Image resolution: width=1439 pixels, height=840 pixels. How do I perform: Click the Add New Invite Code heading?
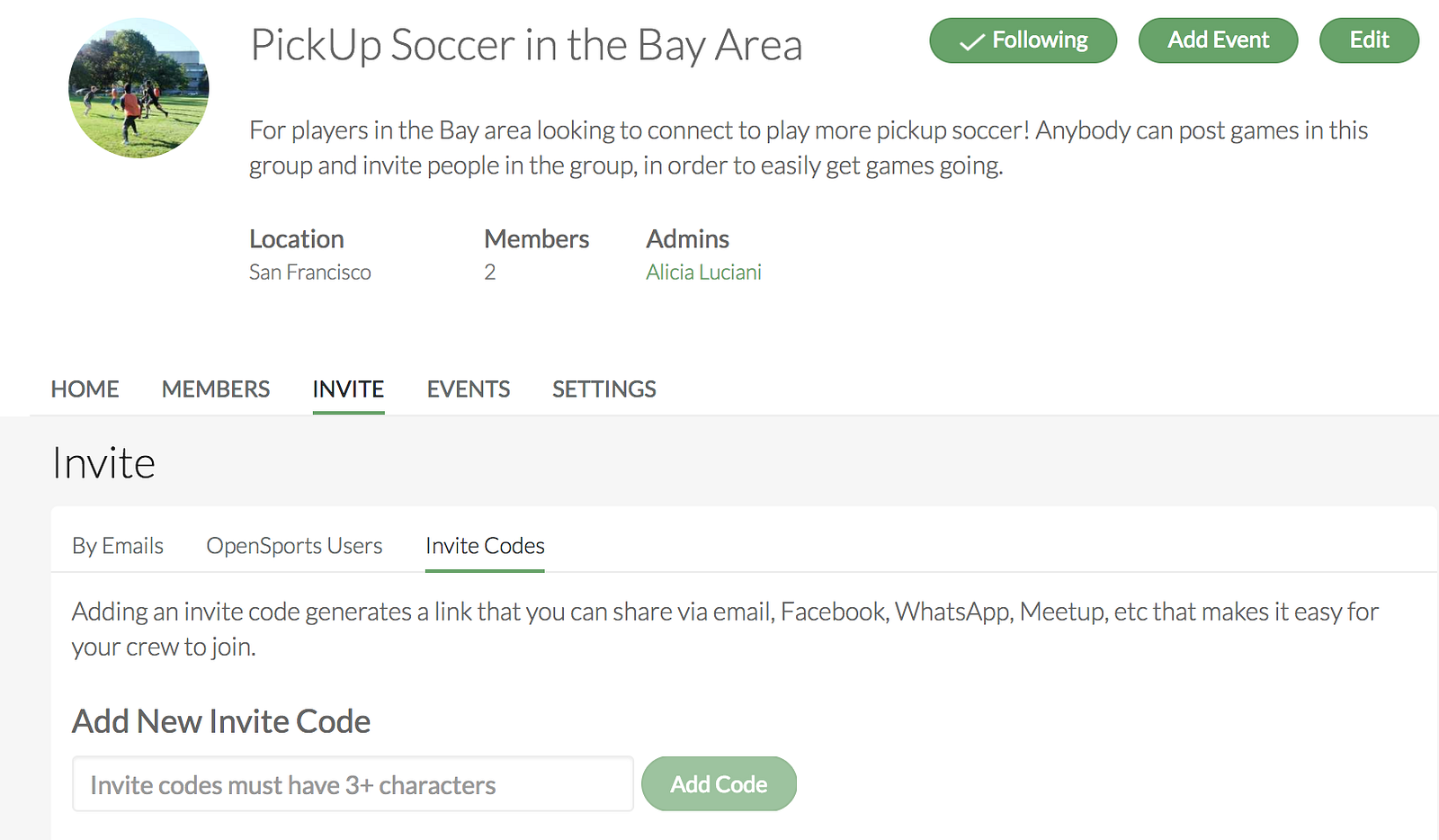[221, 721]
